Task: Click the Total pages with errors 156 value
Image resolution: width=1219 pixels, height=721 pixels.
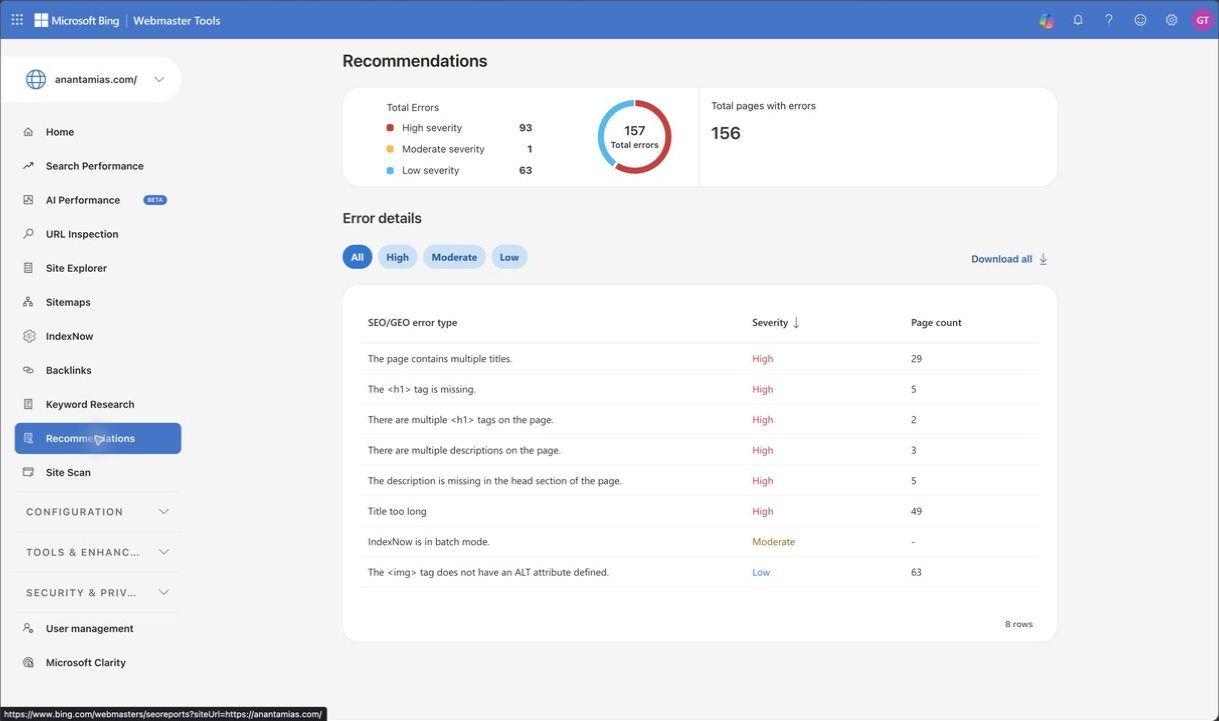Action: click(726, 133)
